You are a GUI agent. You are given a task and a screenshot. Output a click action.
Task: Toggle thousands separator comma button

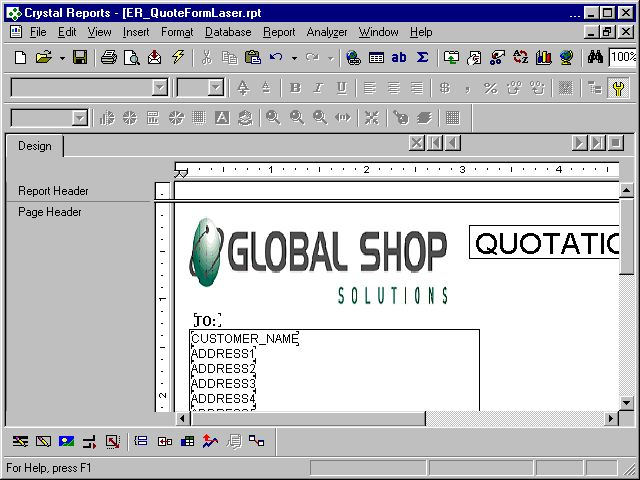(468, 88)
